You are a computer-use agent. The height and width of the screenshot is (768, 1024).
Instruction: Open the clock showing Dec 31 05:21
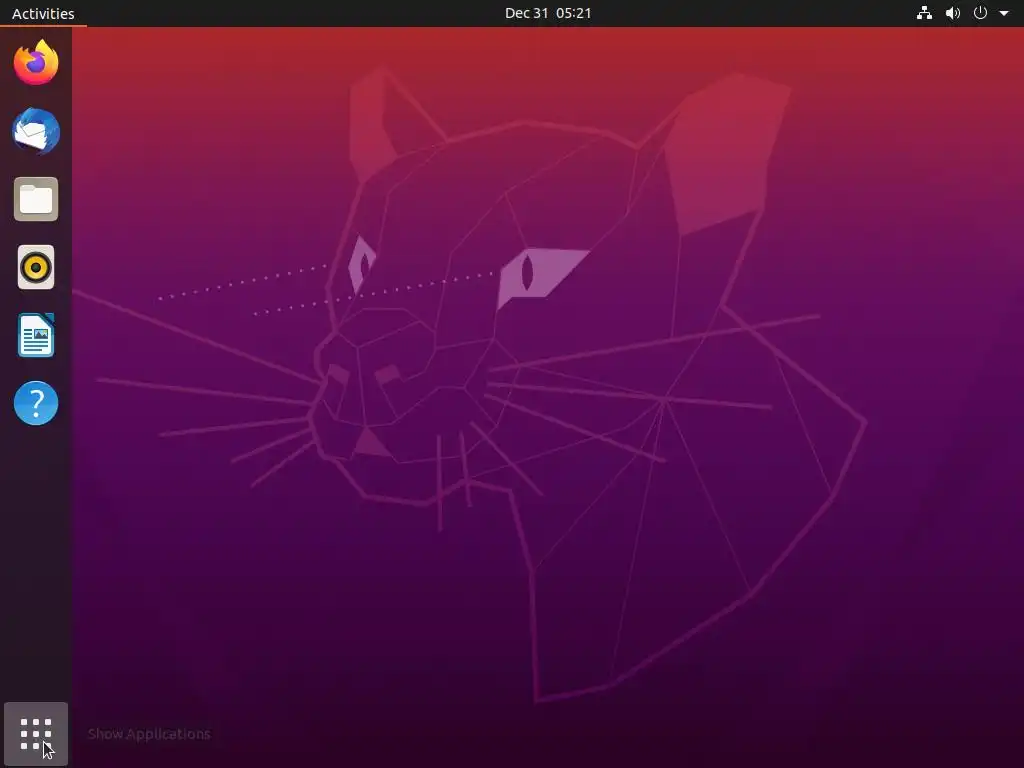click(548, 13)
